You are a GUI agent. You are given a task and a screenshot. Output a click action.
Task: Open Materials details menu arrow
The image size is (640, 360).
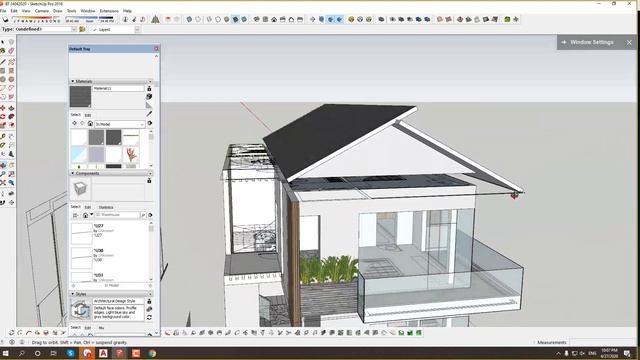150,123
